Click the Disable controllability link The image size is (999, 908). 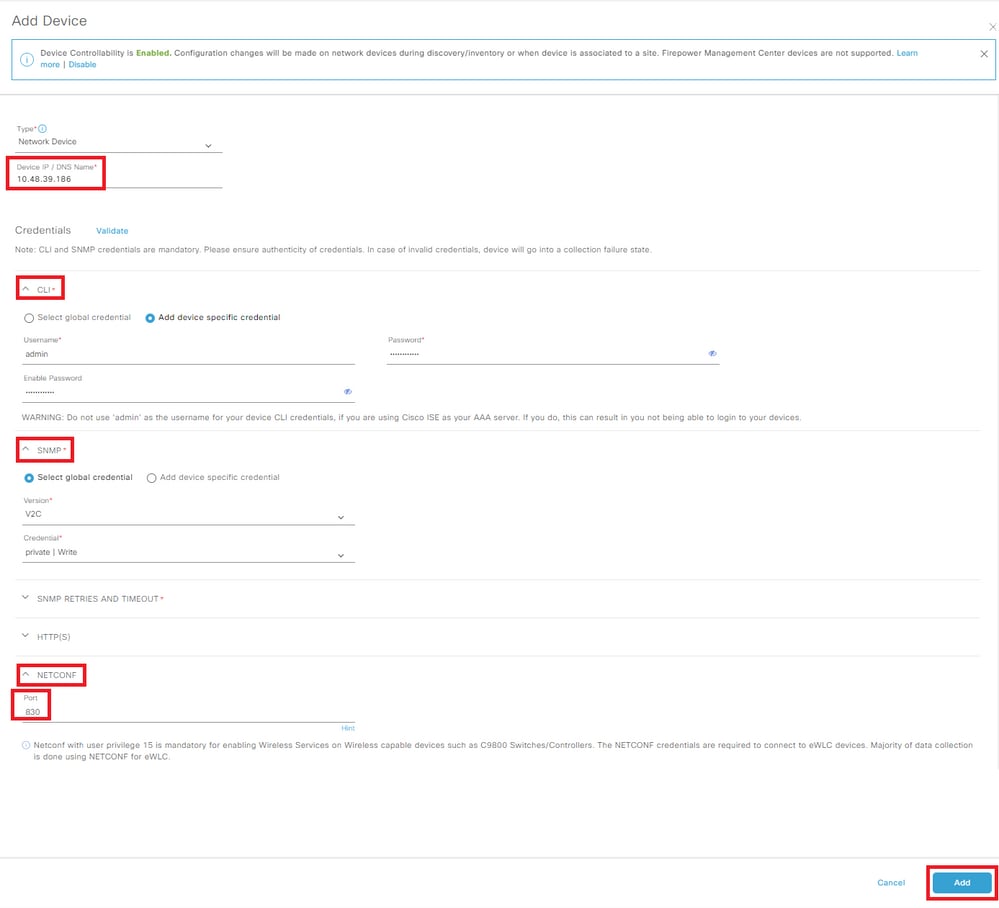click(82, 64)
